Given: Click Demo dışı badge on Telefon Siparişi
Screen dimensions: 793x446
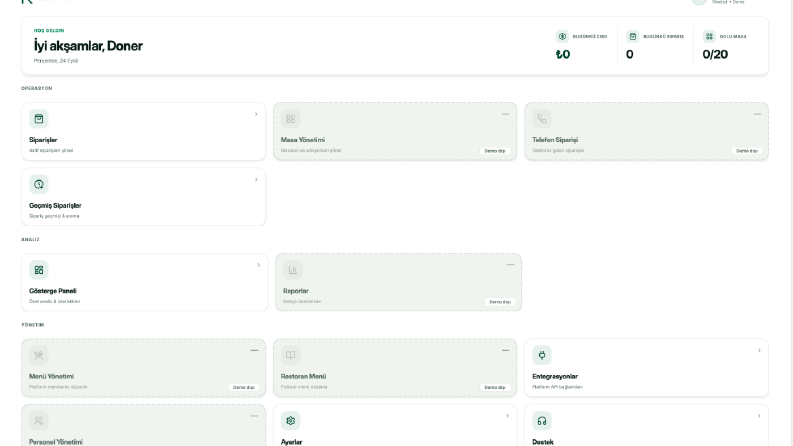Looking at the screenshot, I should click(x=746, y=151).
